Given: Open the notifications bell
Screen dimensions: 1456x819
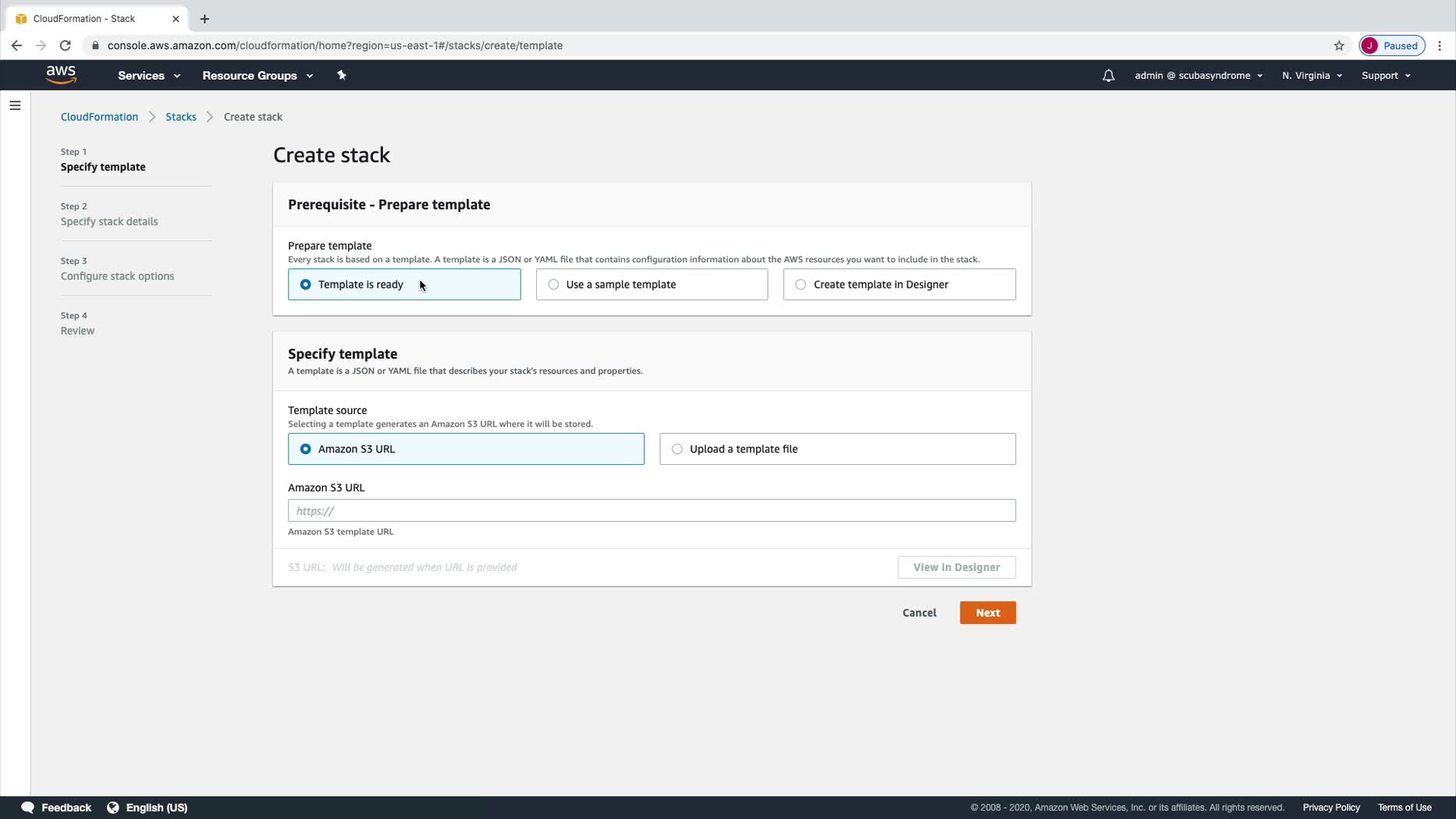Looking at the screenshot, I should click(1108, 76).
